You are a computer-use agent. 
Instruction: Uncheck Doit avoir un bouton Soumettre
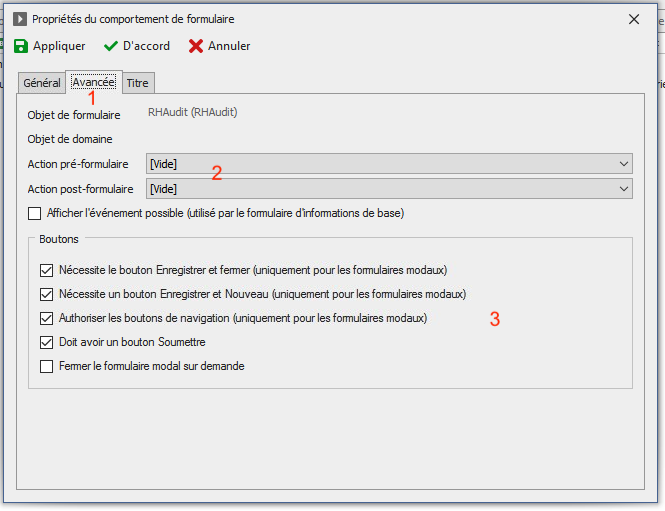[46, 342]
